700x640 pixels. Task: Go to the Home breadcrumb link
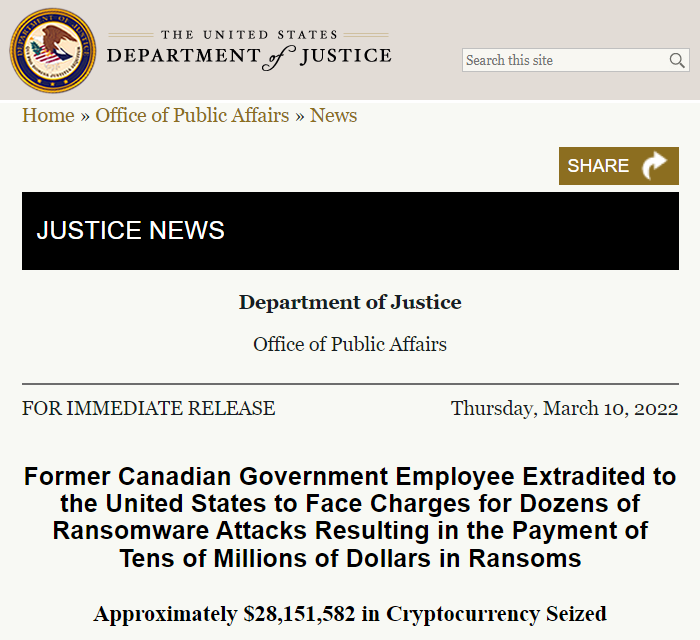[48, 115]
